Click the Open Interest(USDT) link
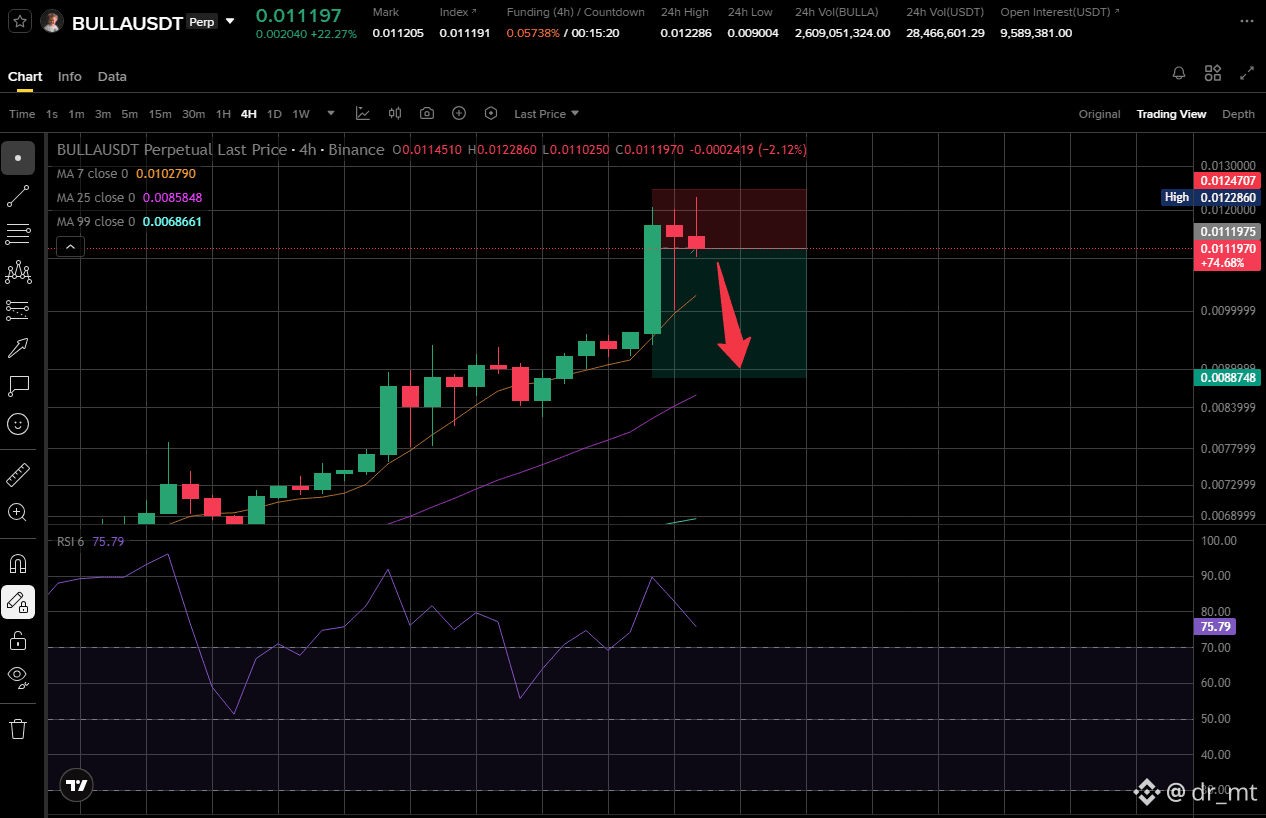Viewport: 1266px width, 818px height. (1060, 12)
